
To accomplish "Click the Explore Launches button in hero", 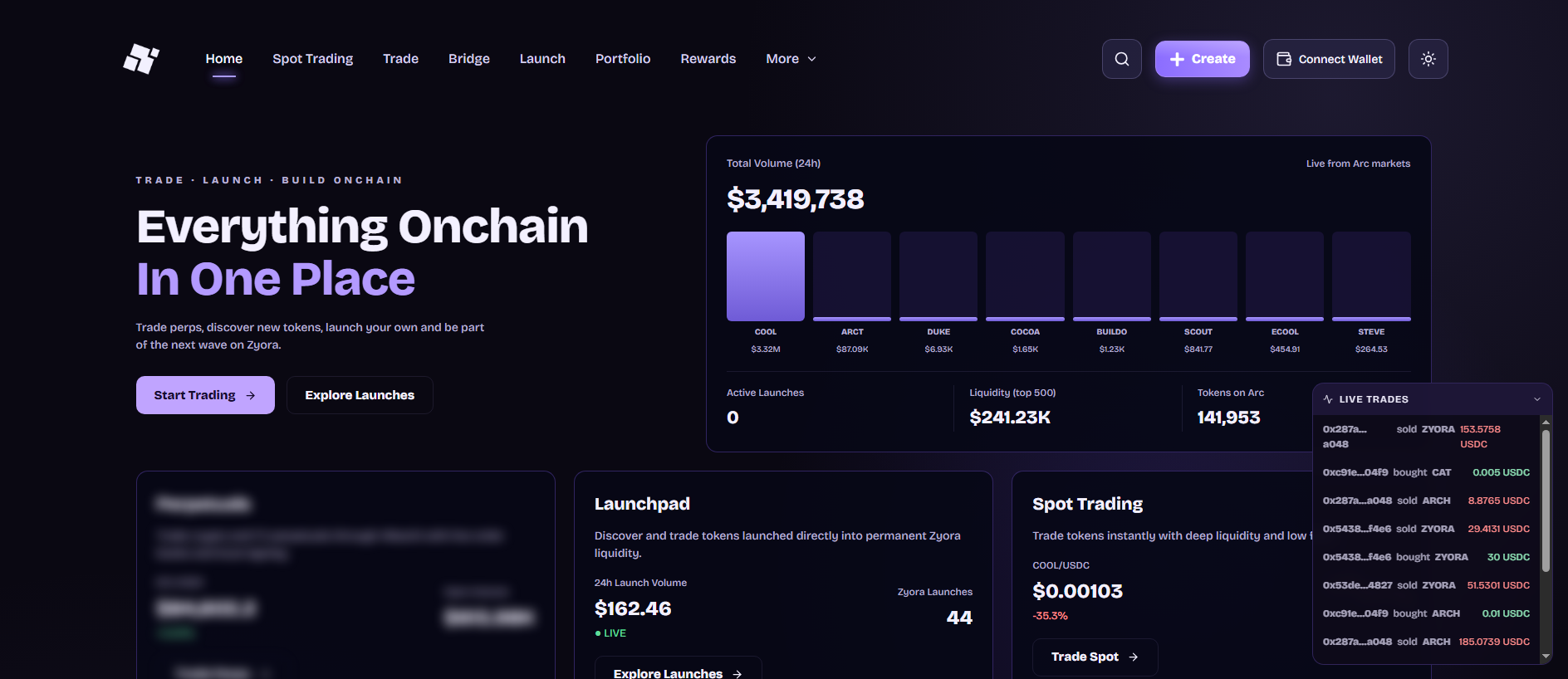I will pyautogui.click(x=360, y=395).
